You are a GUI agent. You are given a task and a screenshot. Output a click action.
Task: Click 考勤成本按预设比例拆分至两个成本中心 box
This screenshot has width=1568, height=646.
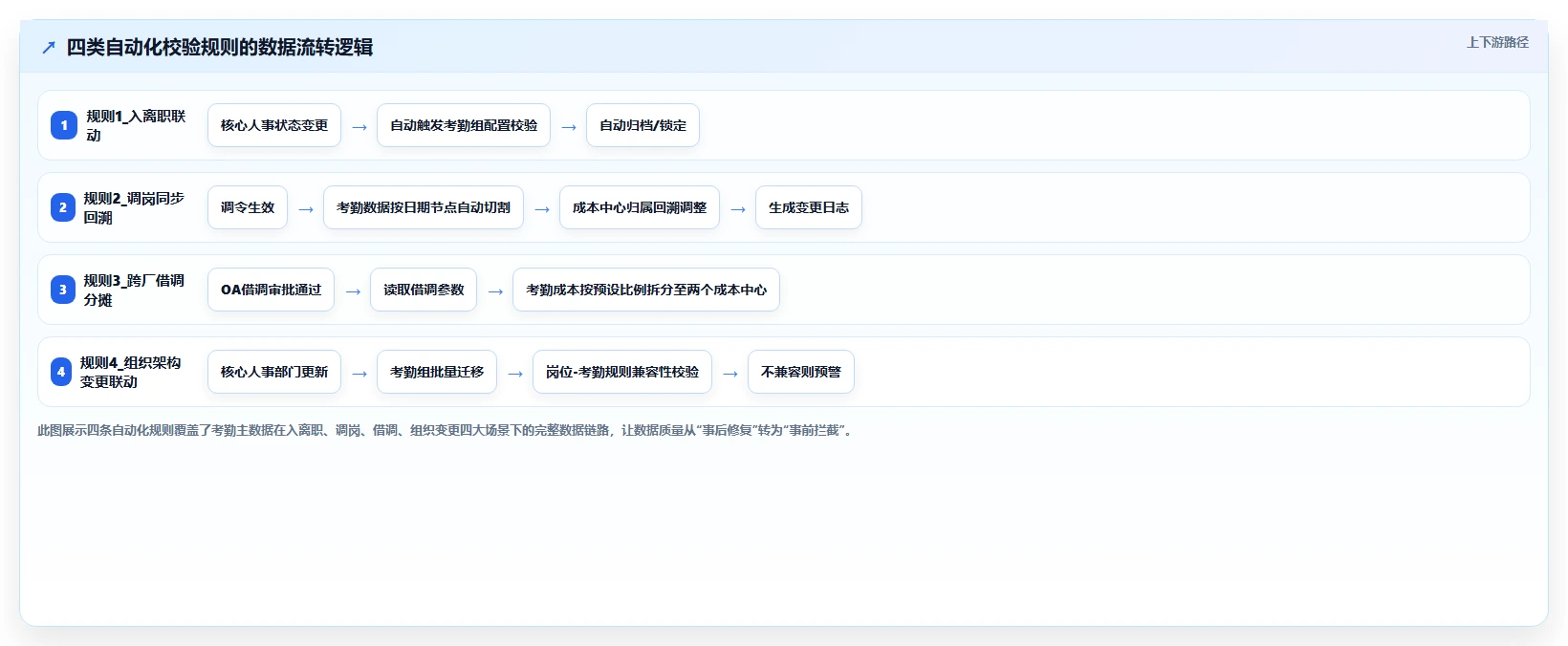pyautogui.click(x=646, y=290)
